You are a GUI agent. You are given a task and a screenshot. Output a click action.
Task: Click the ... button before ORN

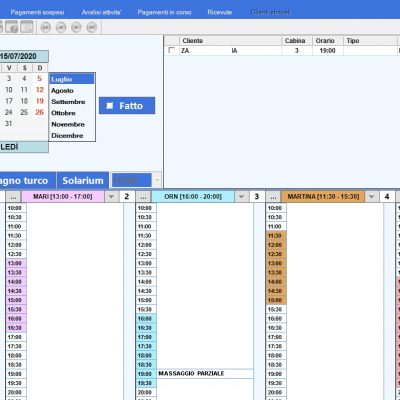pyautogui.click(x=143, y=197)
